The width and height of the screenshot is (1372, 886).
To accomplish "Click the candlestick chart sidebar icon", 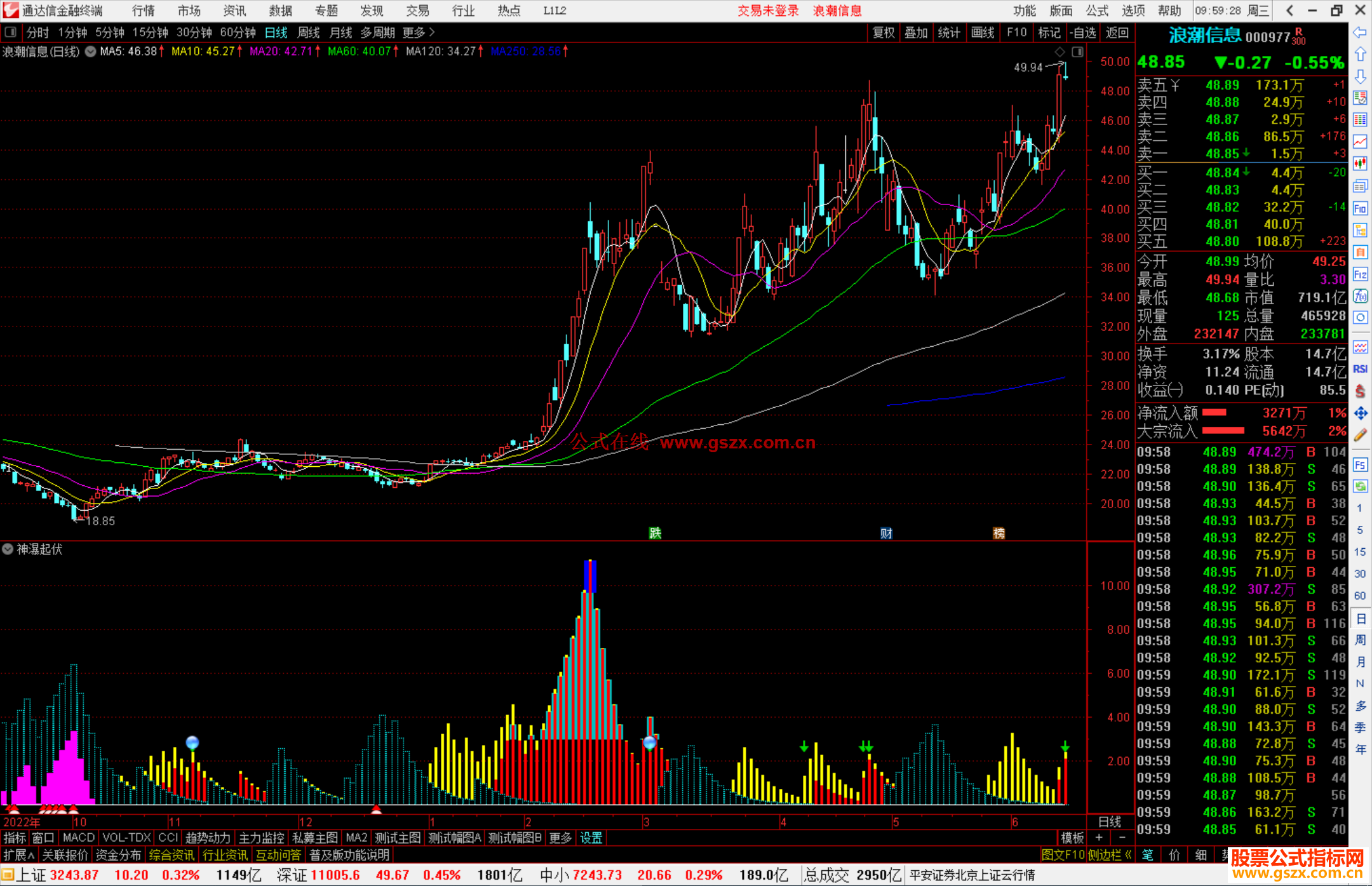I will (1360, 164).
